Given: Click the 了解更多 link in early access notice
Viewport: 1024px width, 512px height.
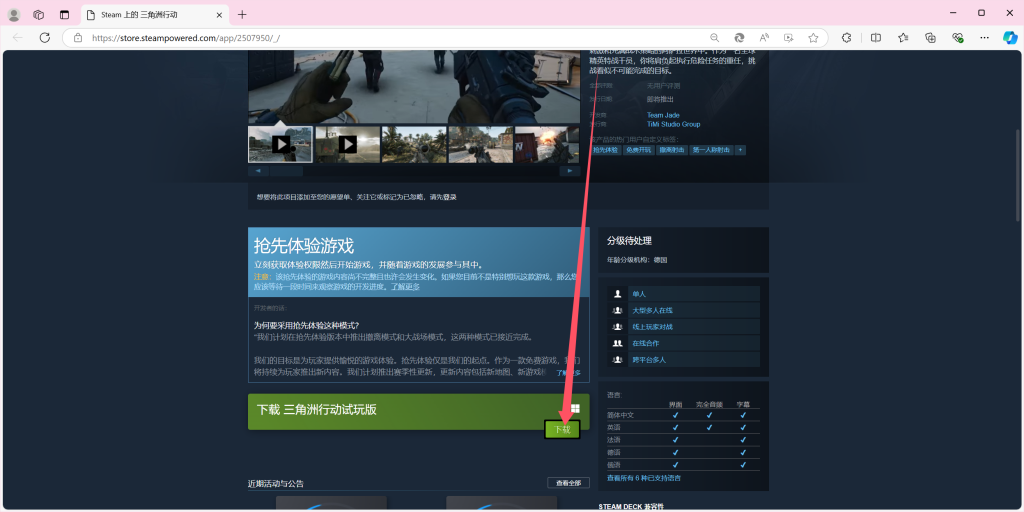Looking at the screenshot, I should (405, 287).
